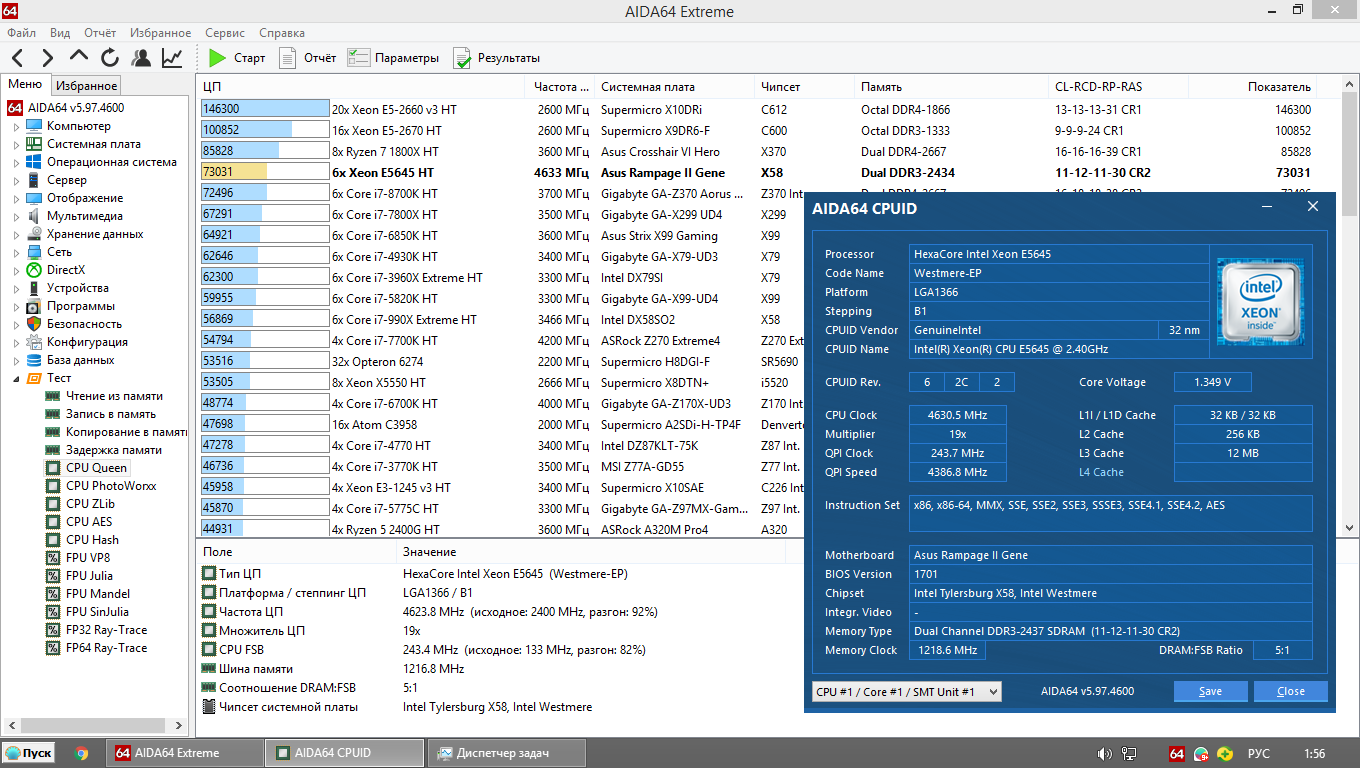The height and width of the screenshot is (768, 1360).
Task: Click Save in the AIDA64 CPUID window
Action: (x=1210, y=691)
